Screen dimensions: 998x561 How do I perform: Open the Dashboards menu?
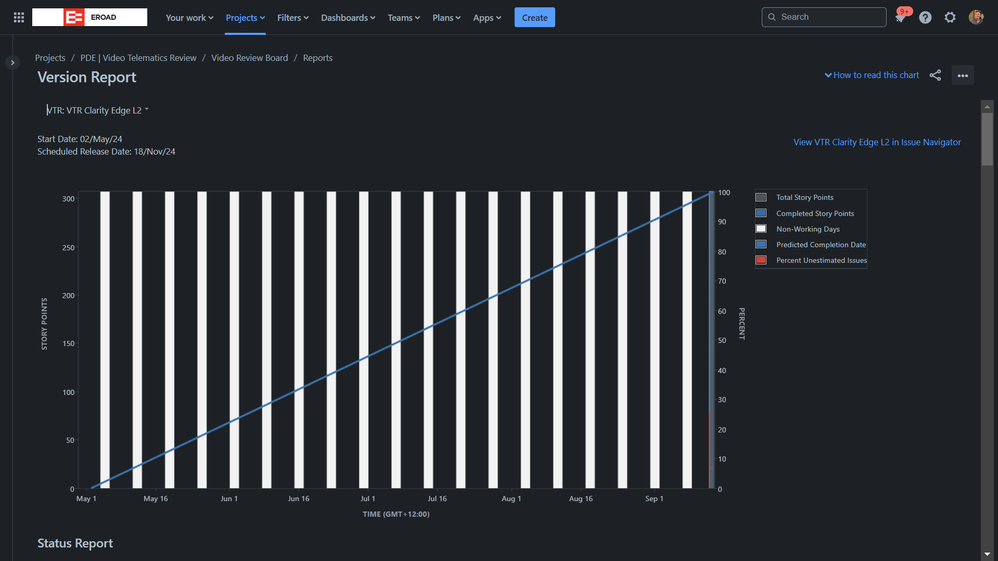[348, 17]
